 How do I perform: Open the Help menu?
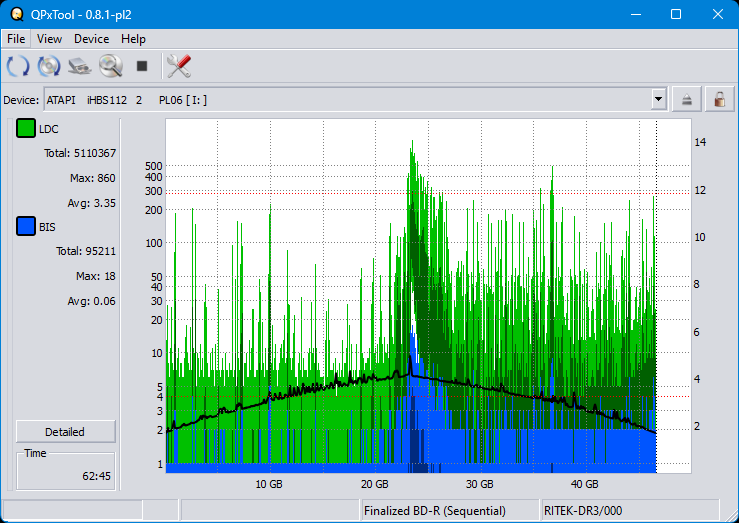pos(133,39)
